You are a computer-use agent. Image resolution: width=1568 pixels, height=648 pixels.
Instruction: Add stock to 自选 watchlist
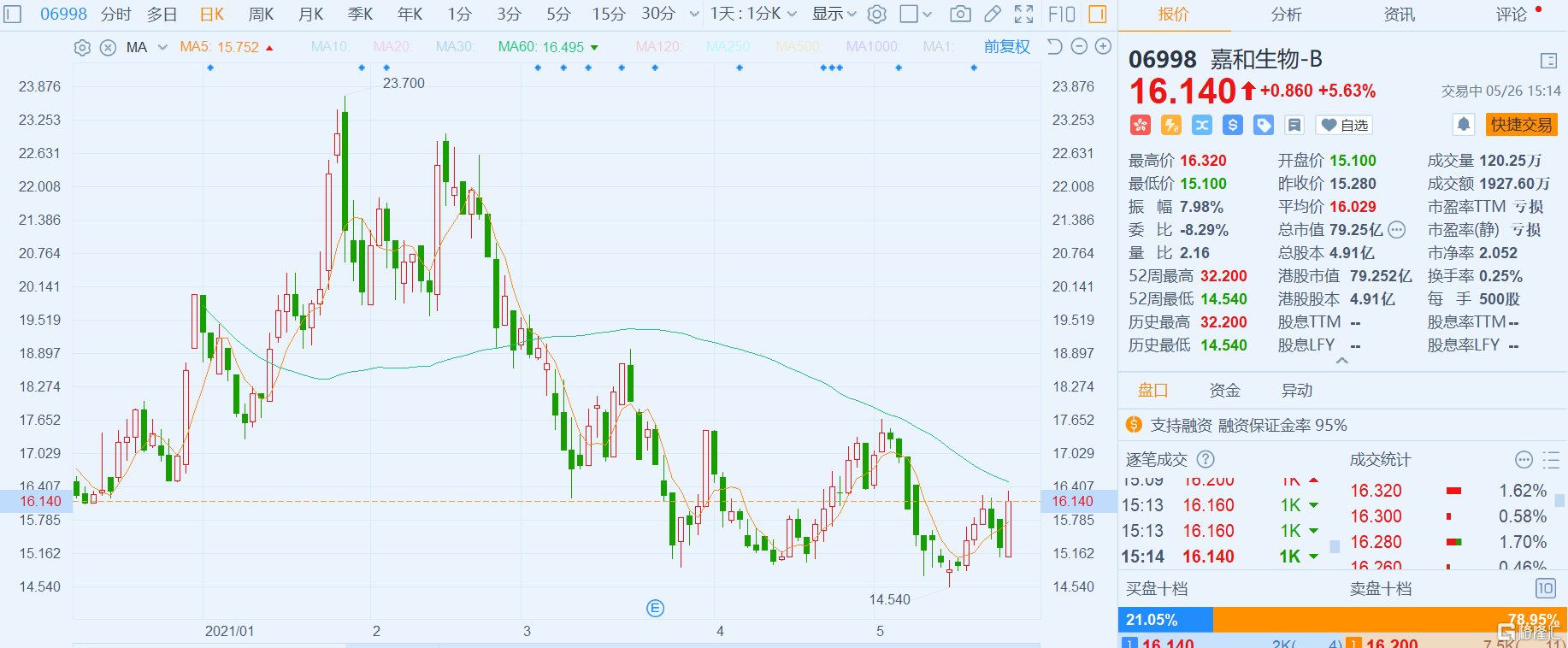[x=1344, y=125]
